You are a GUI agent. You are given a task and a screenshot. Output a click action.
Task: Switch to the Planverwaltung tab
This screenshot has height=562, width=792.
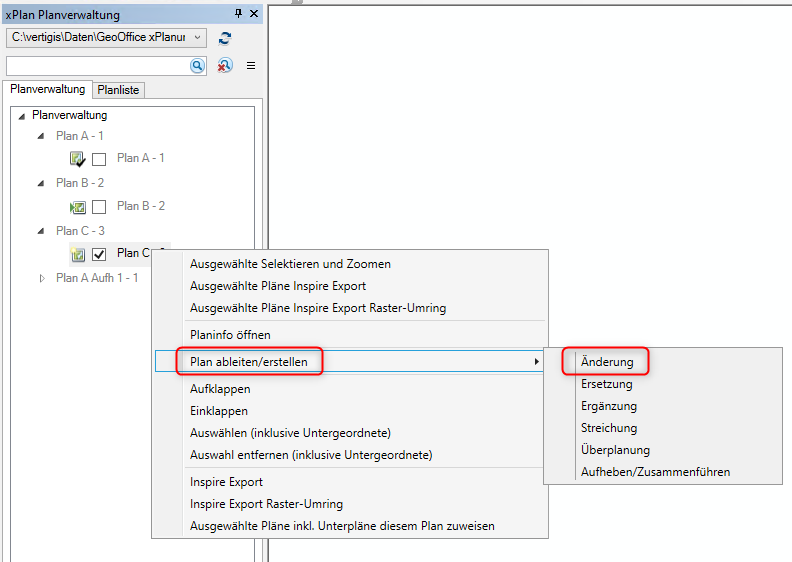[x=47, y=89]
